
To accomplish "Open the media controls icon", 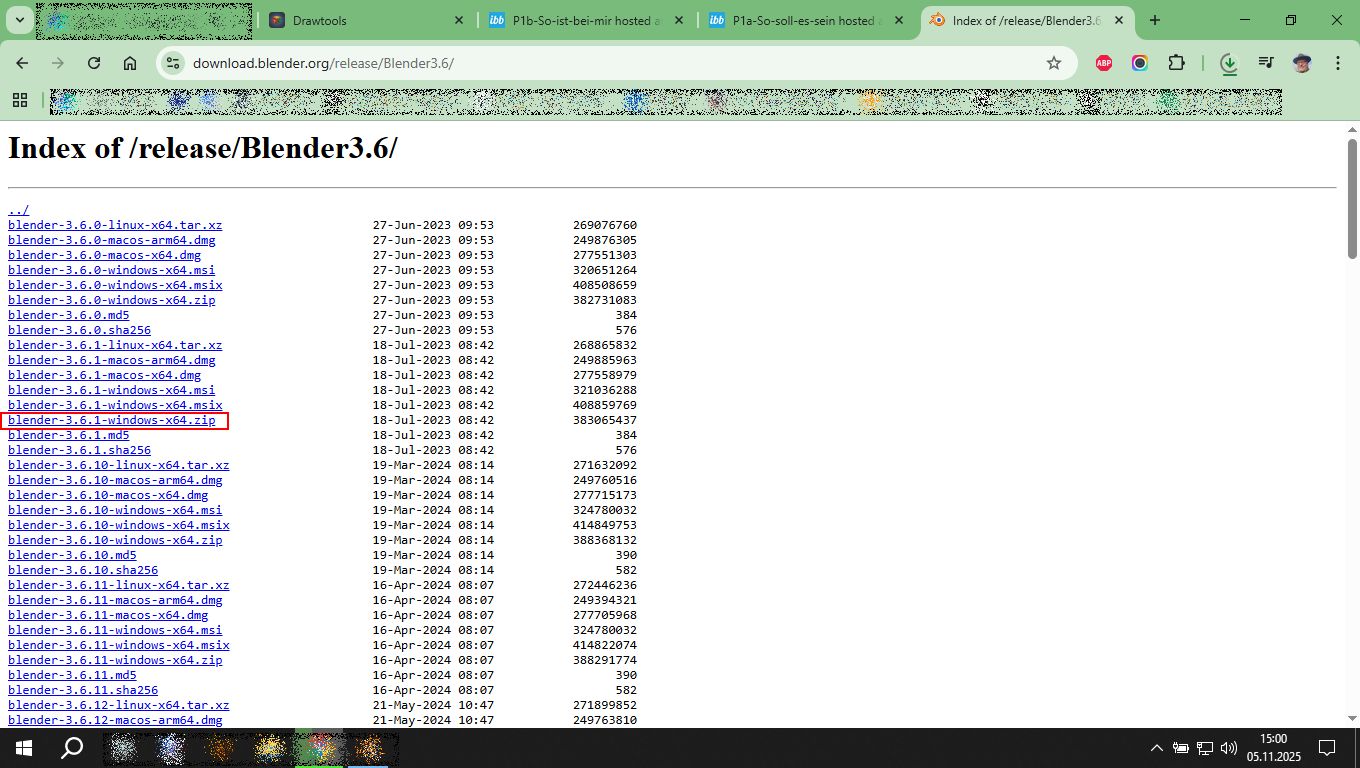I will click(1266, 63).
